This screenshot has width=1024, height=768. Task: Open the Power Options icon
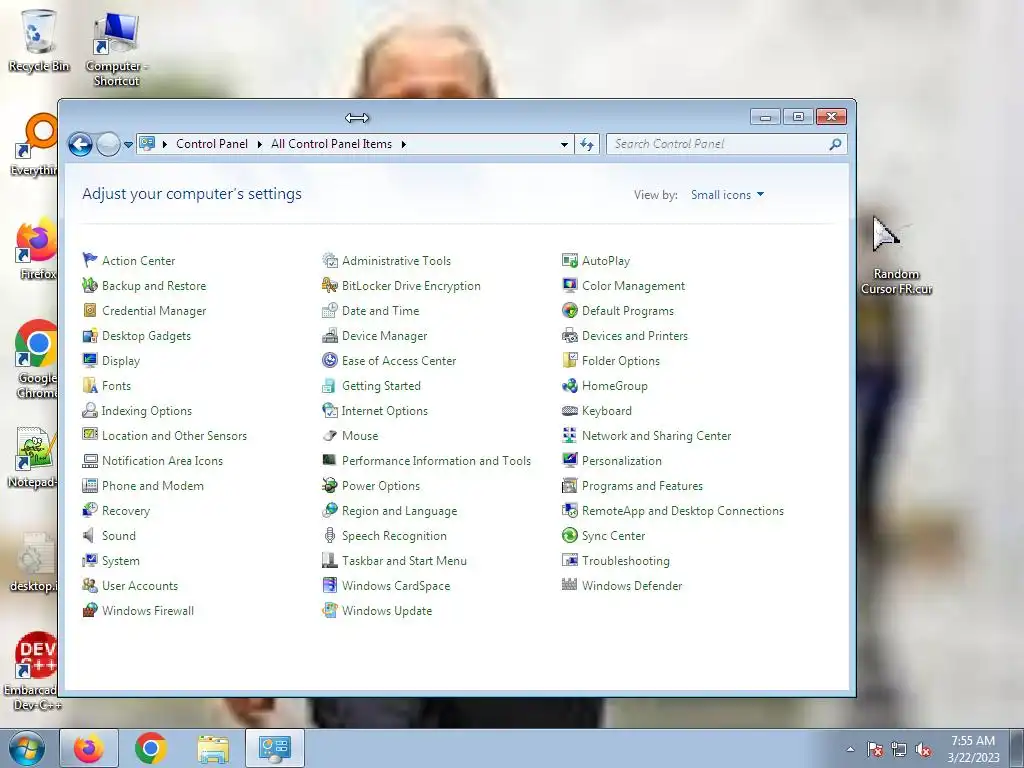pyautogui.click(x=330, y=485)
